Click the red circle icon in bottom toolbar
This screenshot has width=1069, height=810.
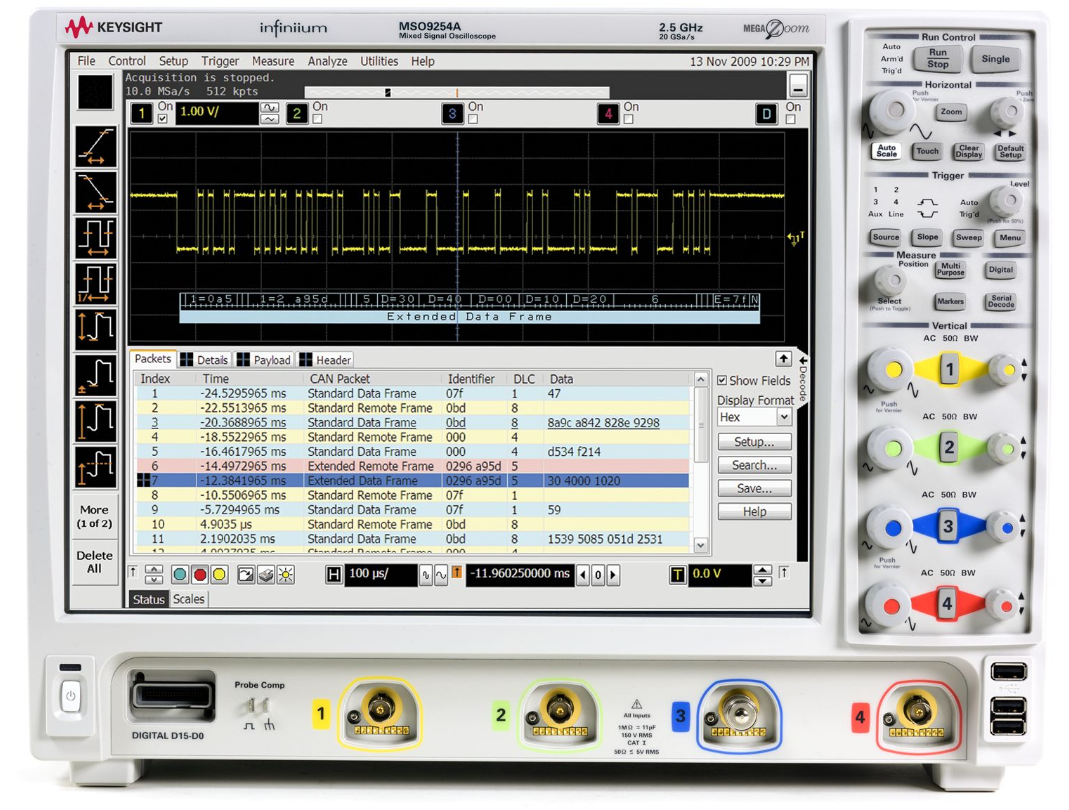pos(200,575)
